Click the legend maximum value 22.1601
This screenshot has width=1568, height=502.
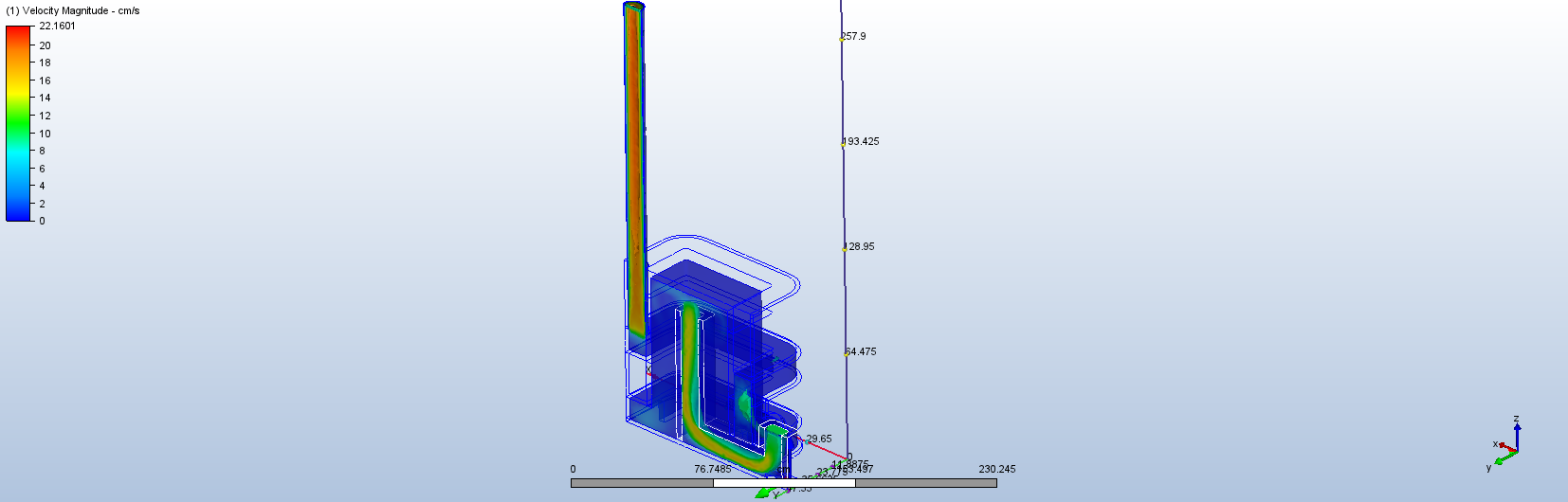tap(58, 26)
